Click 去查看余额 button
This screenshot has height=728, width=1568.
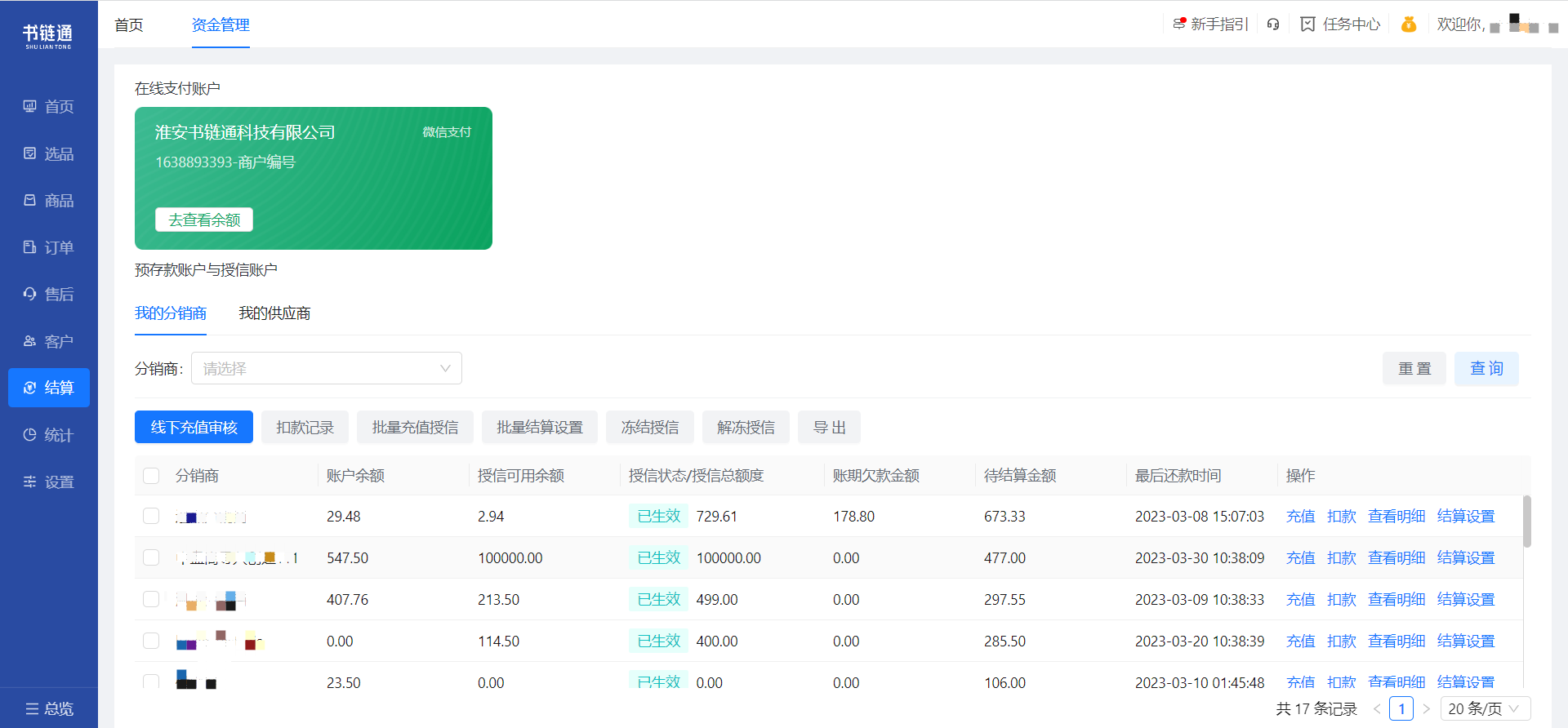204,220
